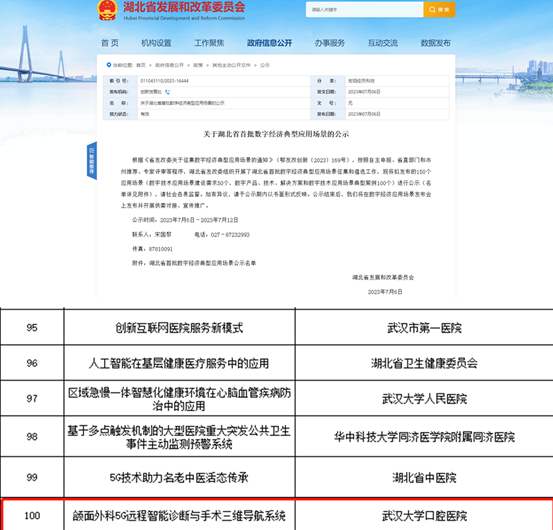The width and height of the screenshot is (553, 530).
Task: Click the signature 湖北省发展和改革委员会 below the article
Action: (383, 278)
